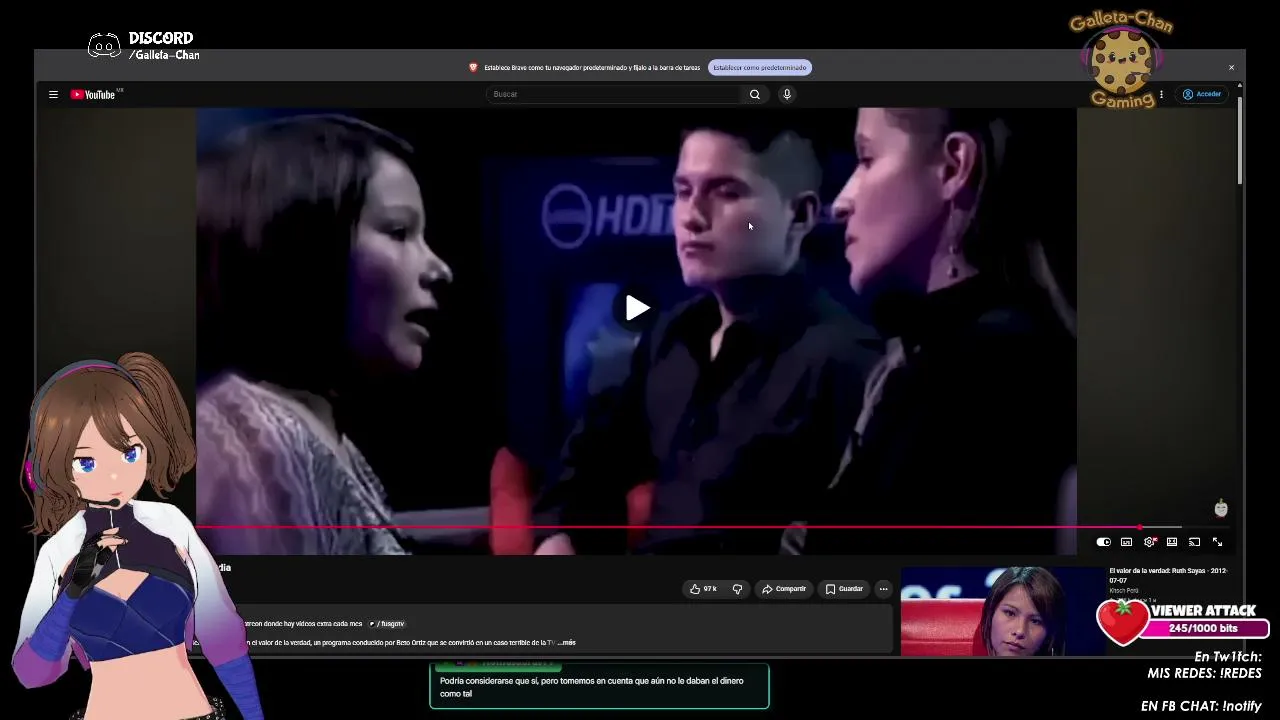Enter fullscreen mode
1280x720 pixels.
pyautogui.click(x=1217, y=542)
